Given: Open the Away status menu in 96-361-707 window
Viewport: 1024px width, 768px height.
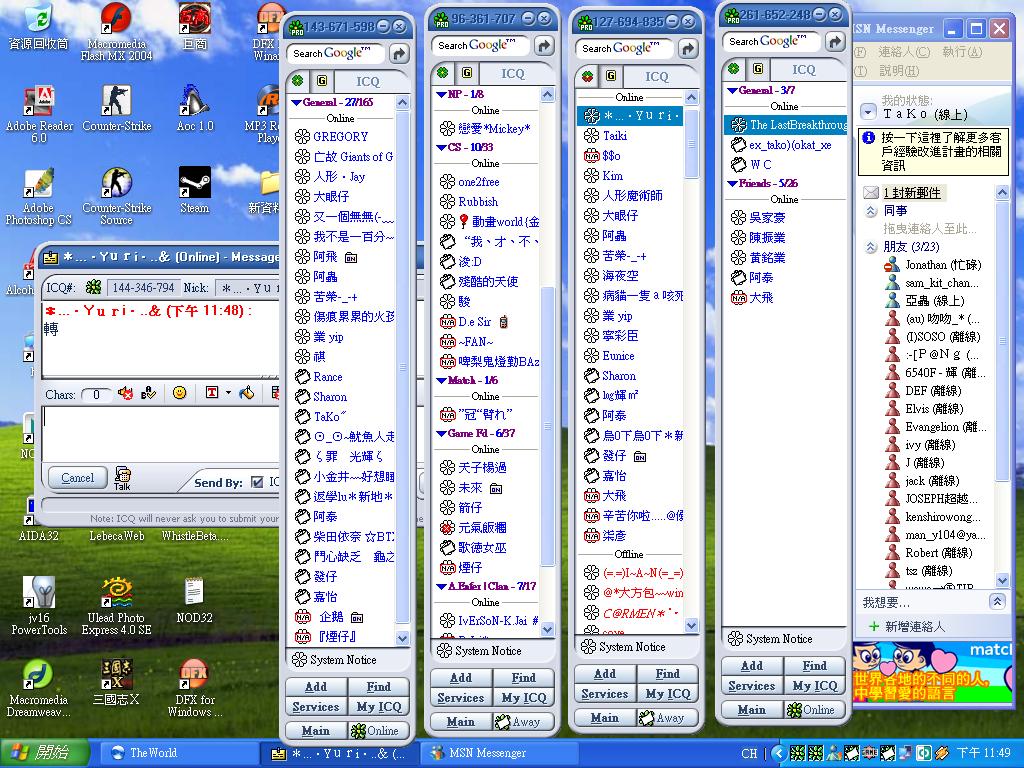Looking at the screenshot, I should click(x=523, y=722).
